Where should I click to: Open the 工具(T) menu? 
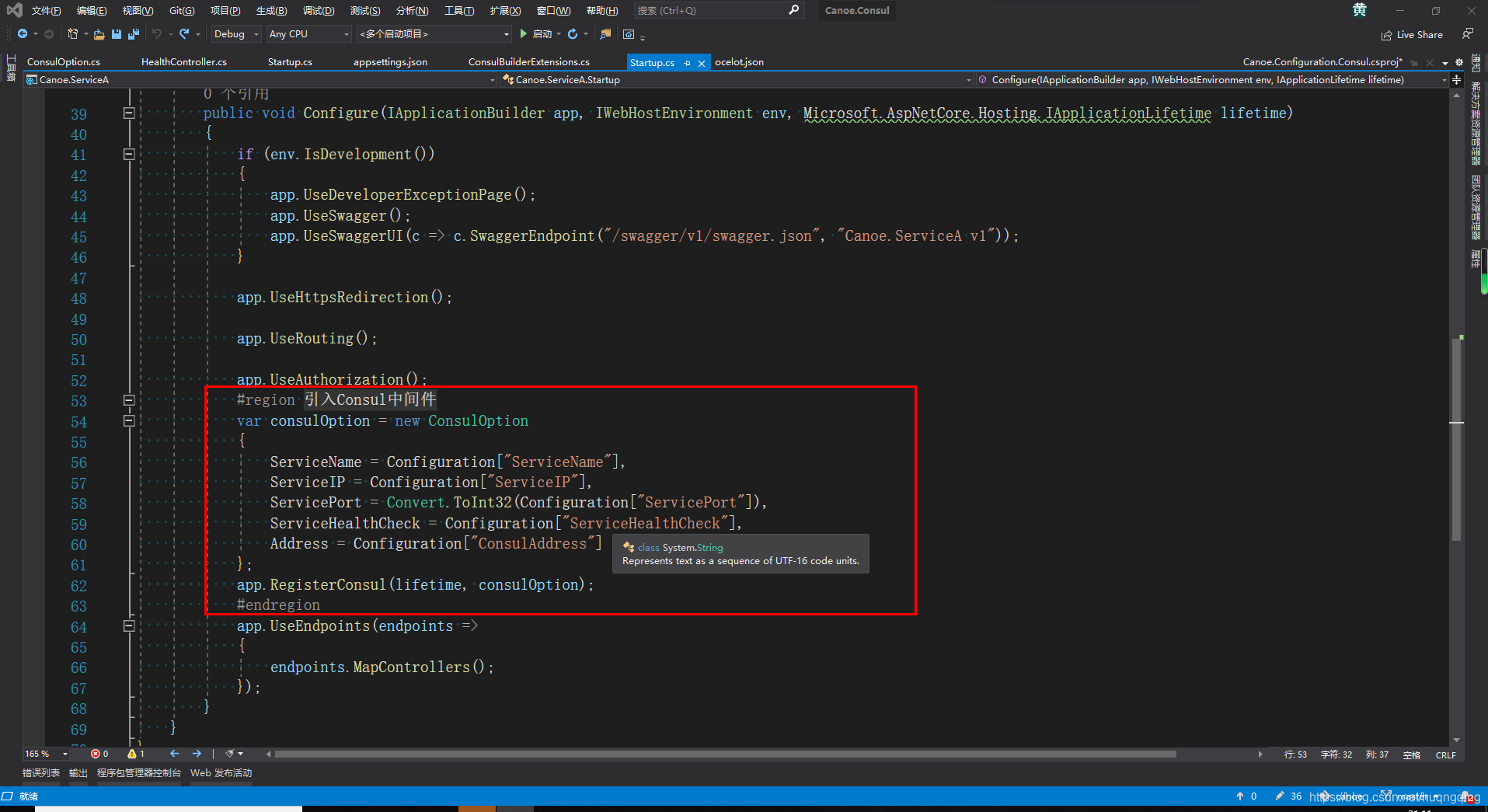[x=459, y=11]
